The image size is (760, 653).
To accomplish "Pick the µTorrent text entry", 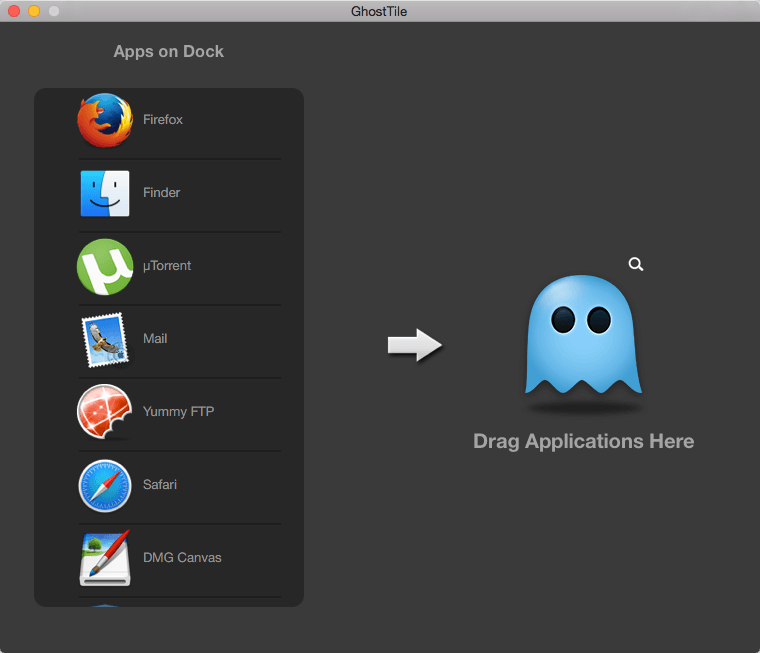I will [x=167, y=266].
